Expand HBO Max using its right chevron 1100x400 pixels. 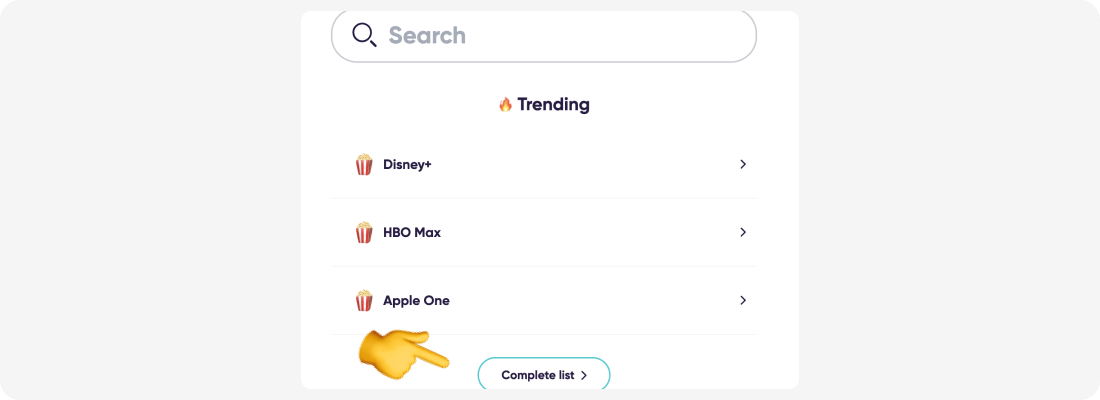(x=743, y=232)
